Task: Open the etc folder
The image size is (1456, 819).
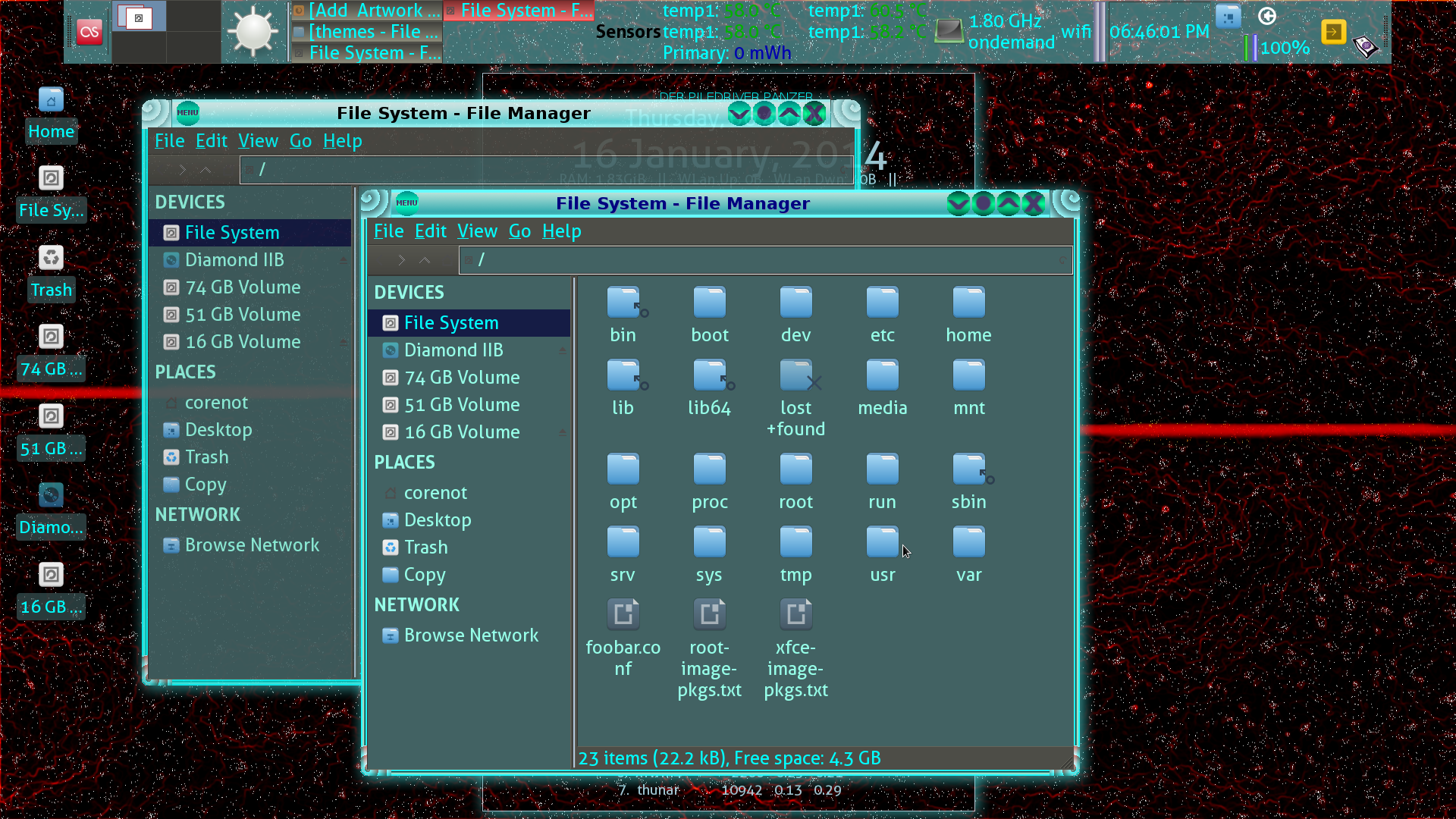Action: point(883,303)
